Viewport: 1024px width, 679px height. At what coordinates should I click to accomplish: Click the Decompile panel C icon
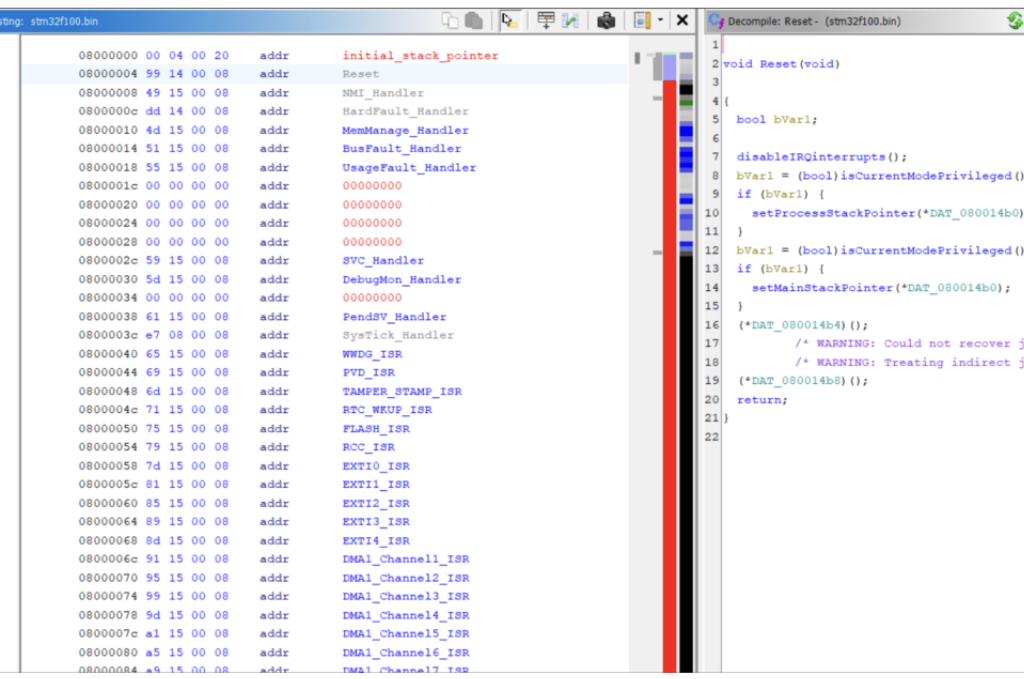(715, 21)
